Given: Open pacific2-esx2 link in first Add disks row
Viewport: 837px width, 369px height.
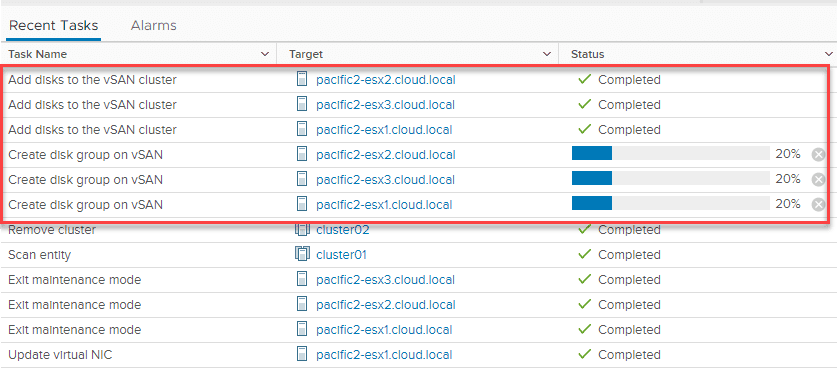Looking at the screenshot, I should tap(385, 80).
